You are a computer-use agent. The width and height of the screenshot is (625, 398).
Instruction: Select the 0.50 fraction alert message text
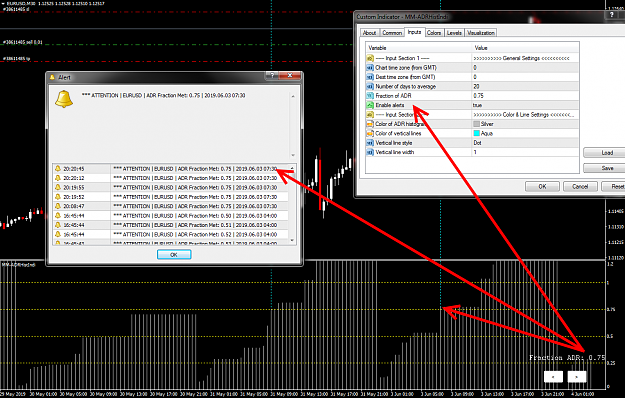(x=195, y=216)
